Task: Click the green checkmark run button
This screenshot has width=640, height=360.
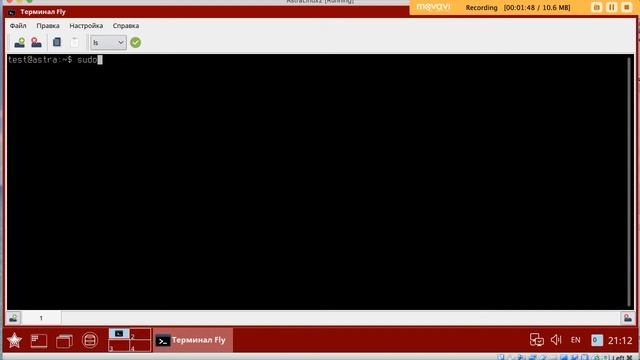Action: [136, 42]
